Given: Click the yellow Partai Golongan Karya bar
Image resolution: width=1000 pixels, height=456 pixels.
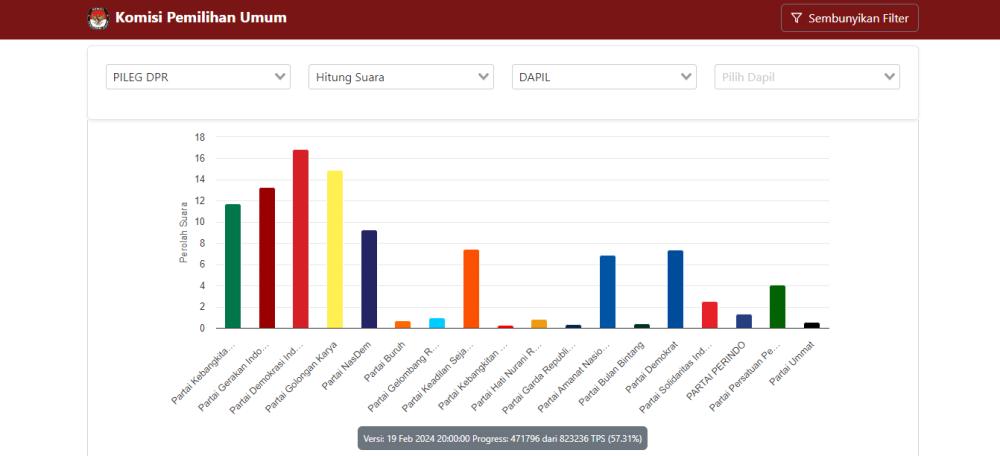Looking at the screenshot, I should click(335, 249).
